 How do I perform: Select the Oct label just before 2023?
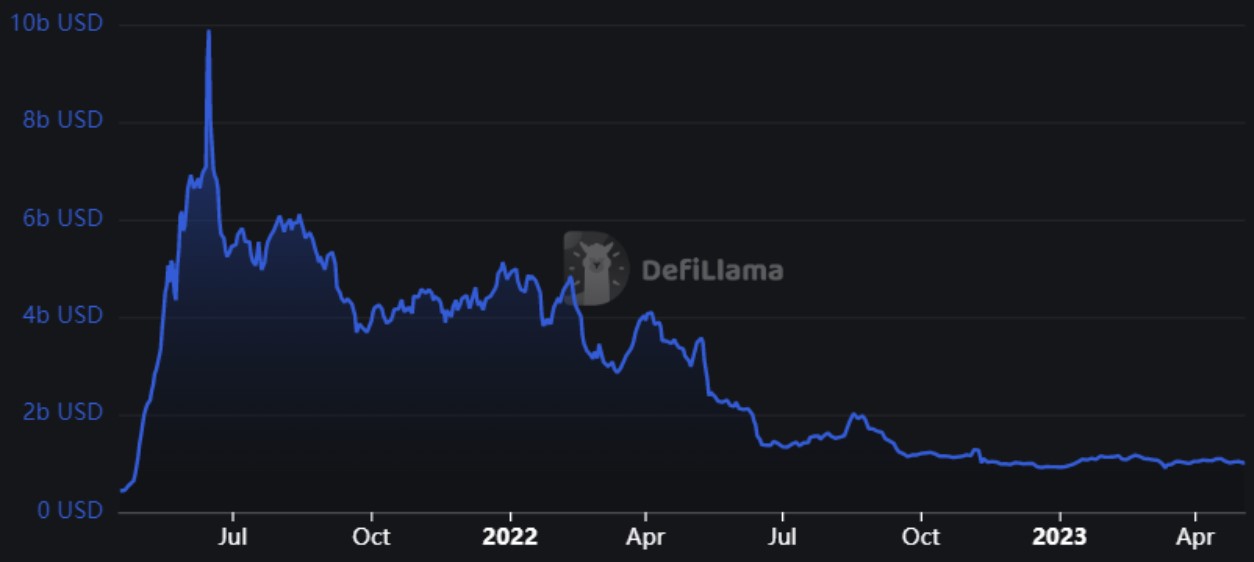[920, 537]
